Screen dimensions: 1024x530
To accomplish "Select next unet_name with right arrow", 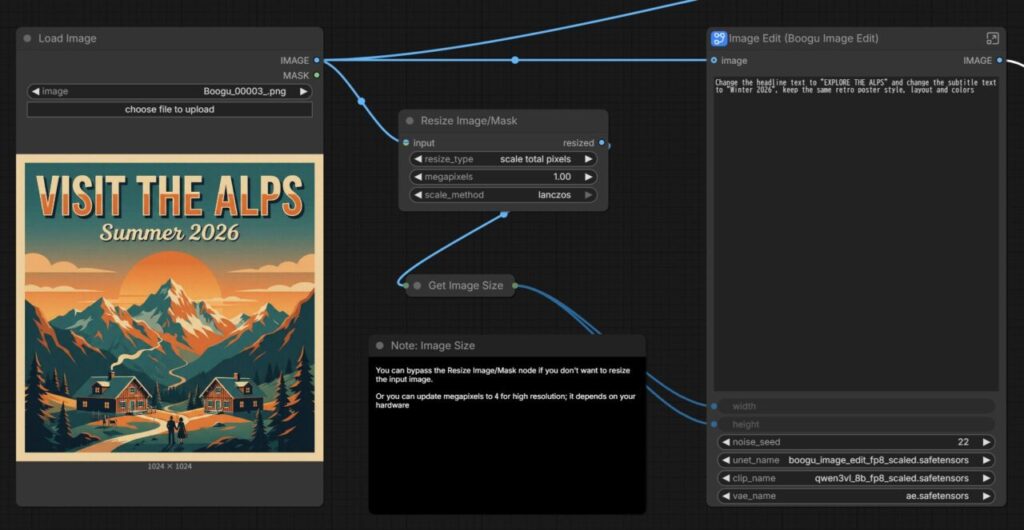I will 986,460.
